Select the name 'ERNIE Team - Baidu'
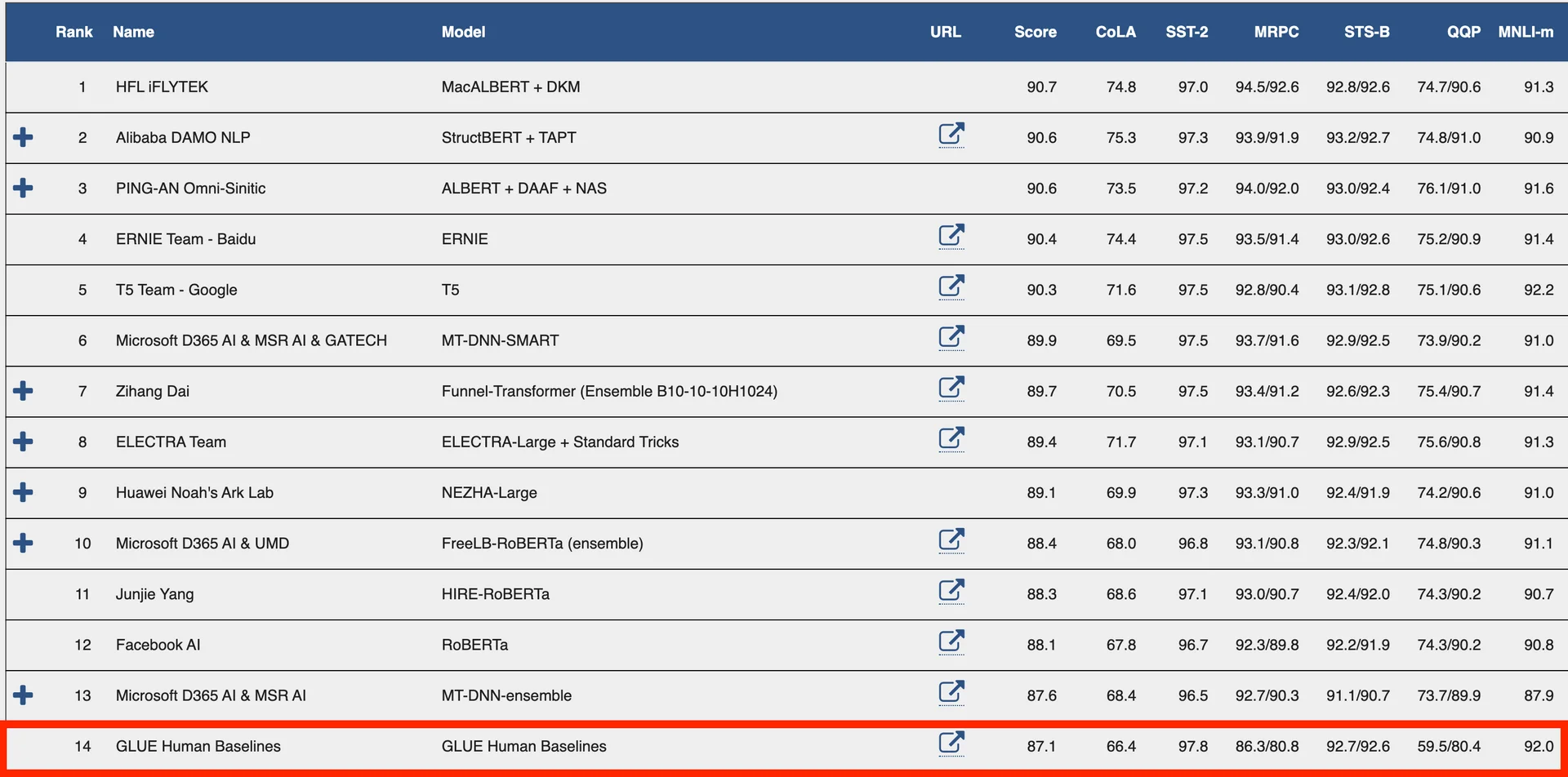The image size is (1568, 777). pyautogui.click(x=185, y=238)
